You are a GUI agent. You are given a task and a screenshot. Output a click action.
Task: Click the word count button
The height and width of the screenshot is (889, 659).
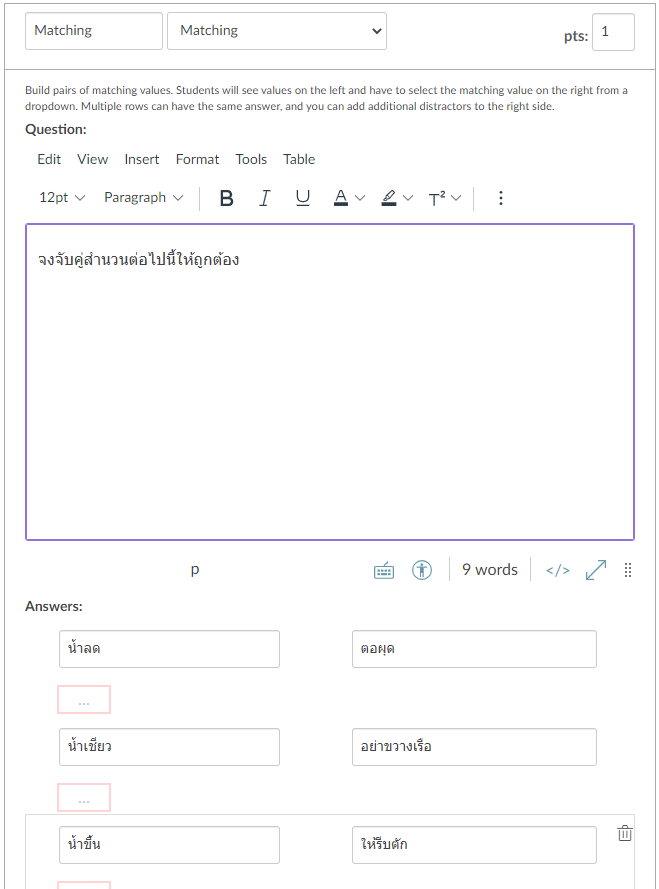point(490,570)
